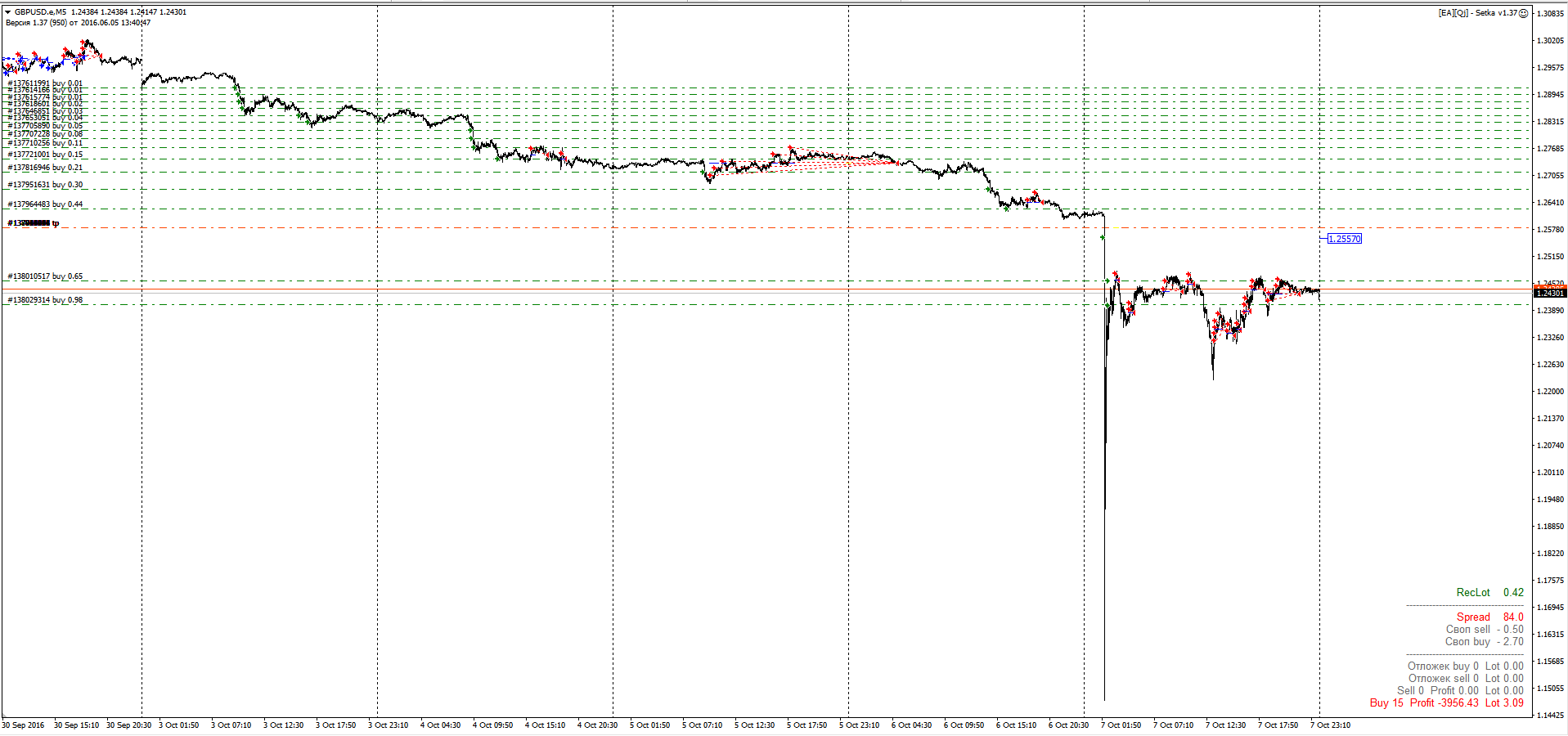The image size is (1568, 736).
Task: Select order label '#138029314 buy 0.98'
Action: 45,300
